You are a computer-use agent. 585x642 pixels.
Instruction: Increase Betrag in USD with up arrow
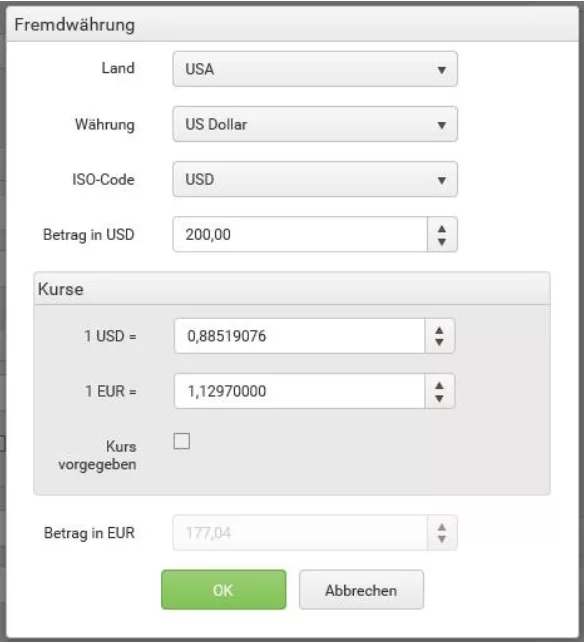(442, 228)
